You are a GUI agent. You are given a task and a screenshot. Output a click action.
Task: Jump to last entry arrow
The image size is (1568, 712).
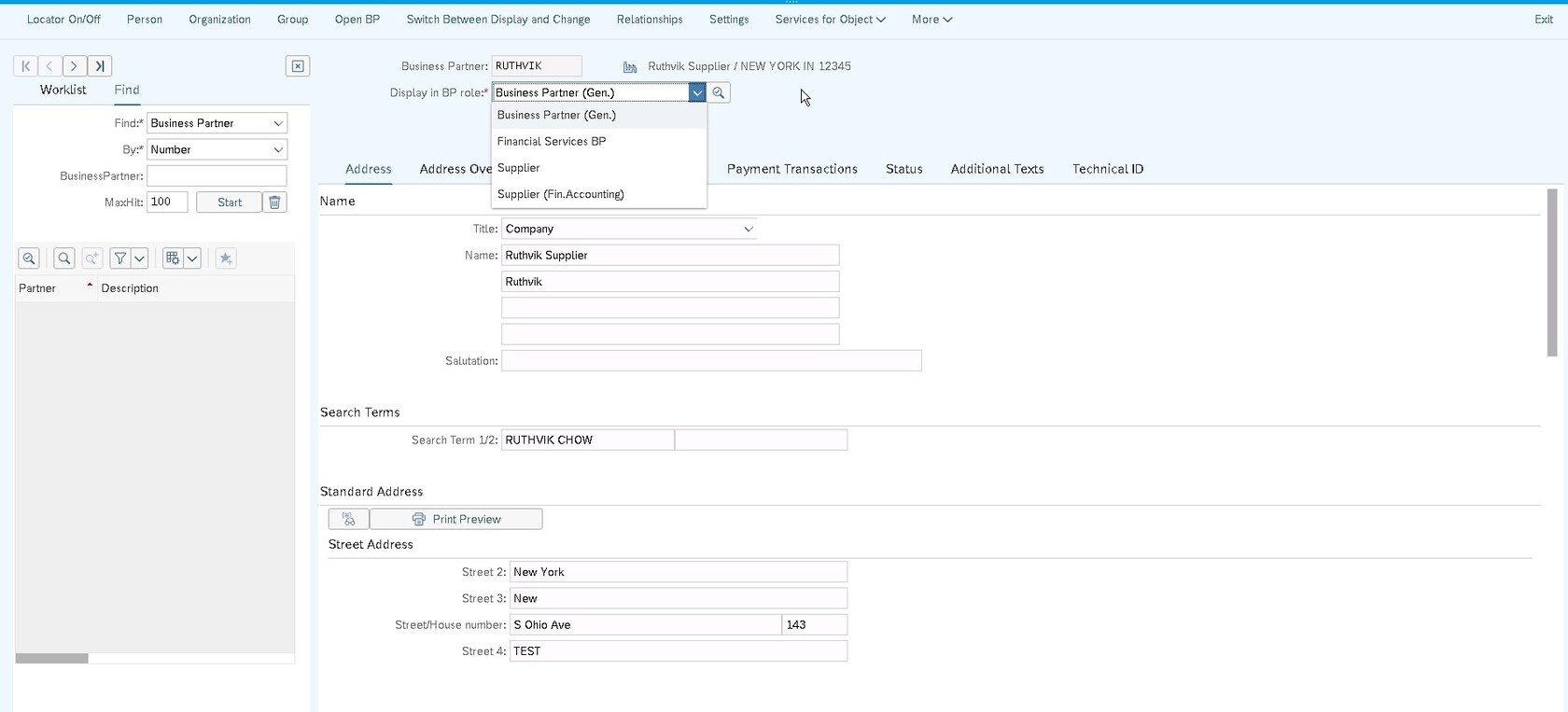[100, 66]
